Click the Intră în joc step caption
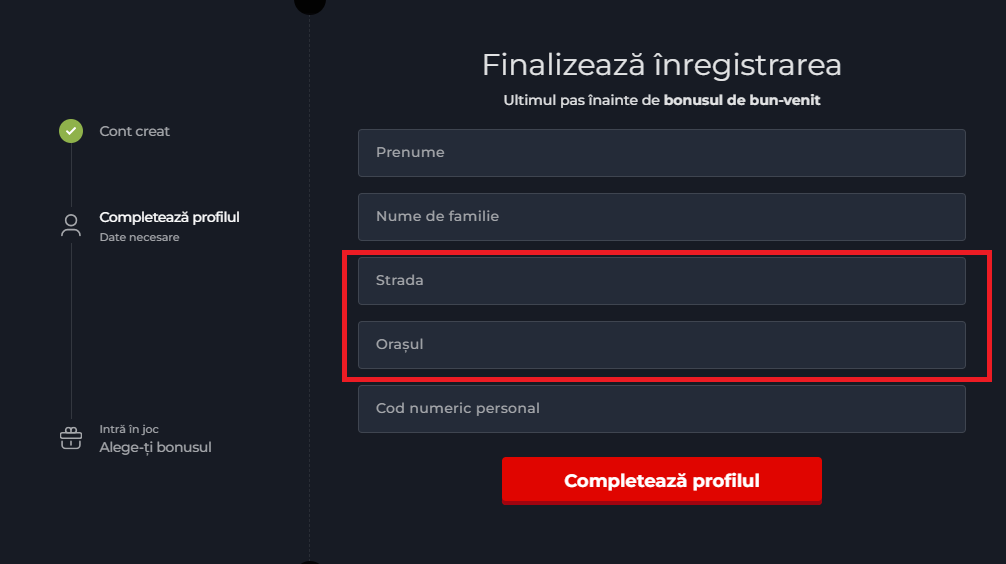1006x564 pixels. click(129, 429)
